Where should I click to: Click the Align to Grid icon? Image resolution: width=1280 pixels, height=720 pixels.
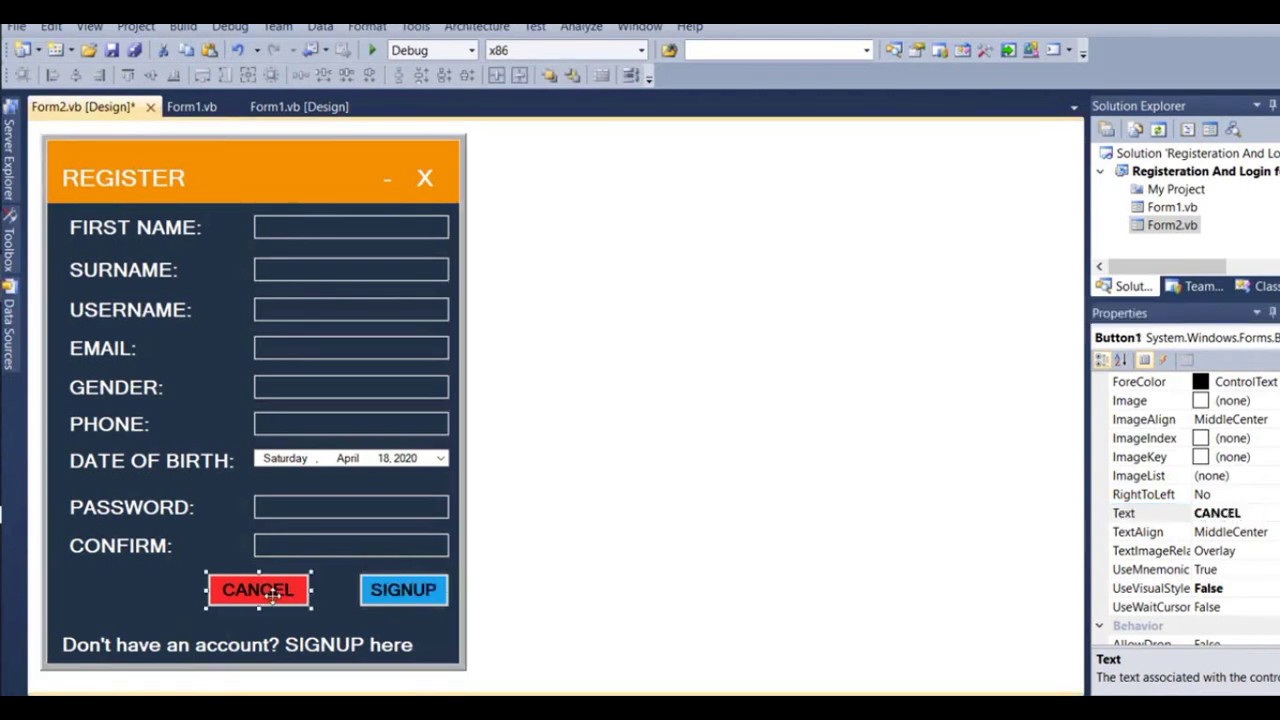click(x=22, y=75)
